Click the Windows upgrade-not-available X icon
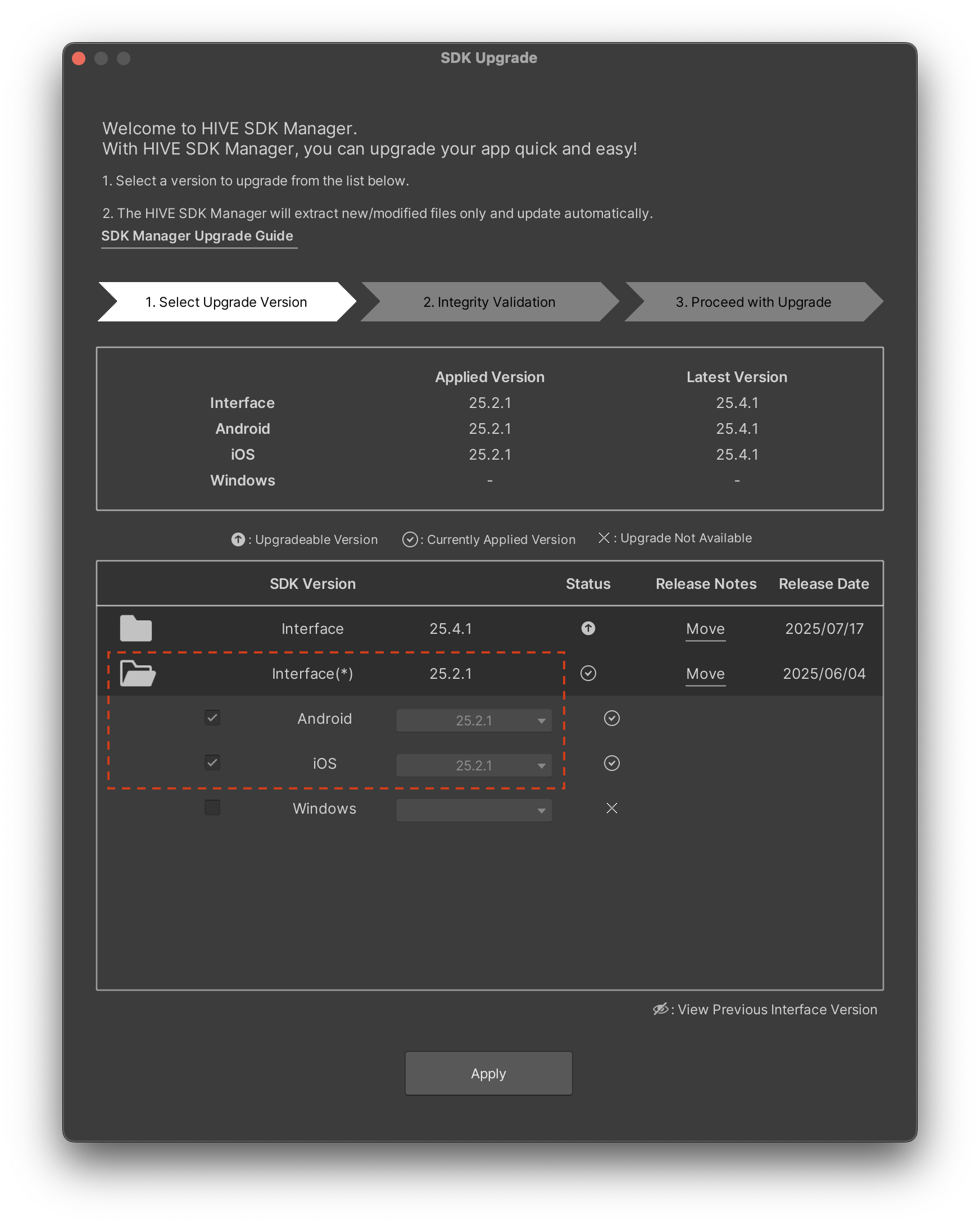 (x=611, y=808)
